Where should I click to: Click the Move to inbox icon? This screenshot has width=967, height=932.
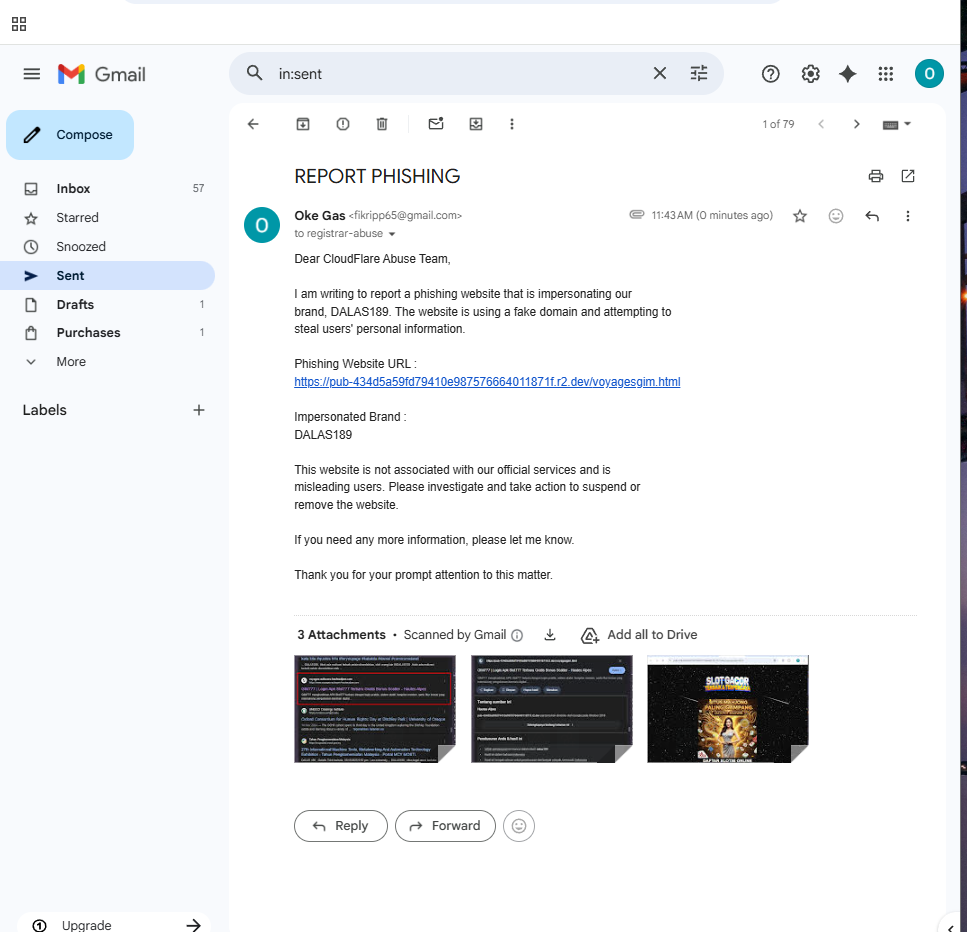pos(475,124)
